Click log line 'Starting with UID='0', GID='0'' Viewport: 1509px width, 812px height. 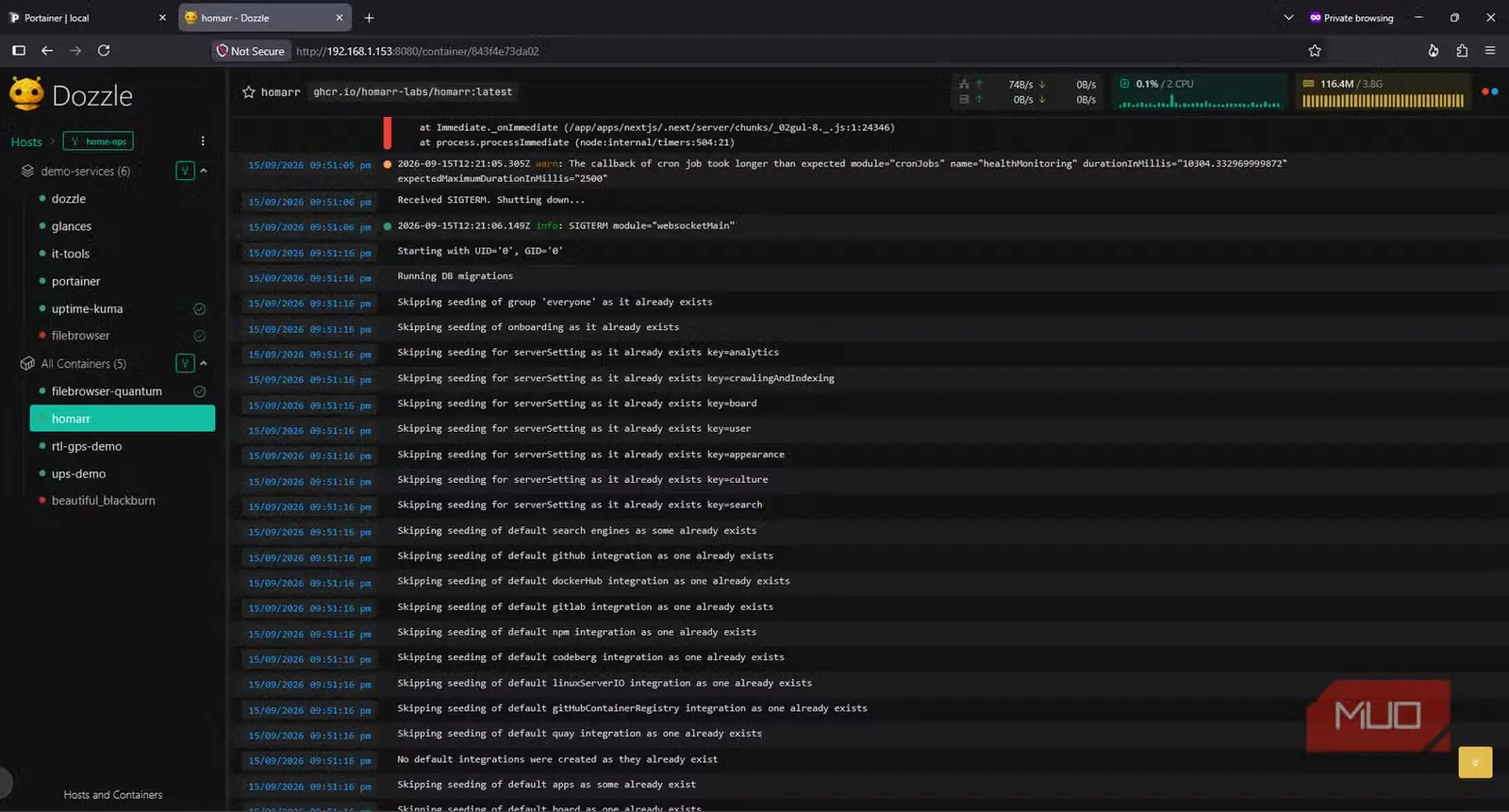[480, 251]
